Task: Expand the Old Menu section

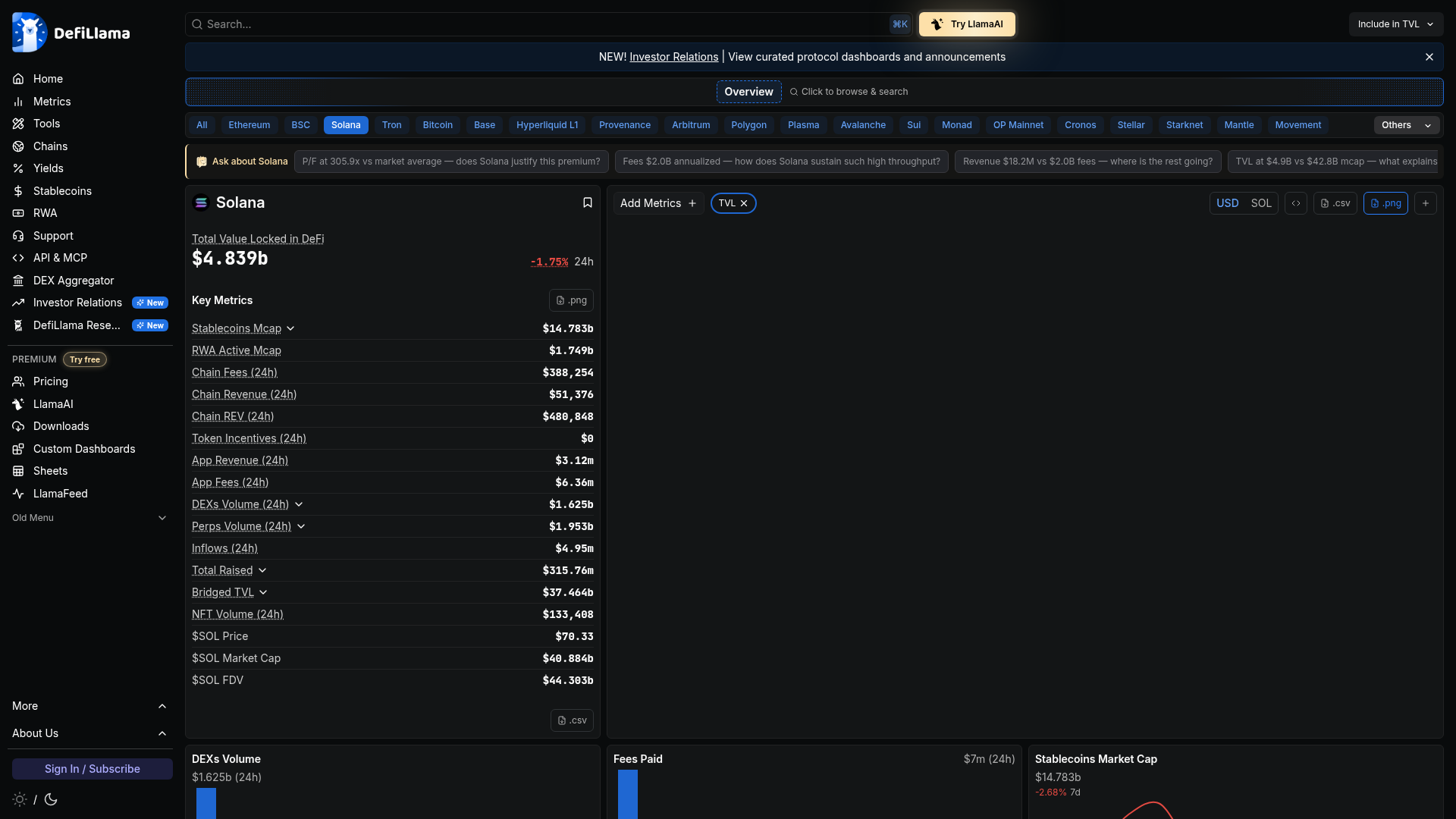Action: pyautogui.click(x=89, y=518)
